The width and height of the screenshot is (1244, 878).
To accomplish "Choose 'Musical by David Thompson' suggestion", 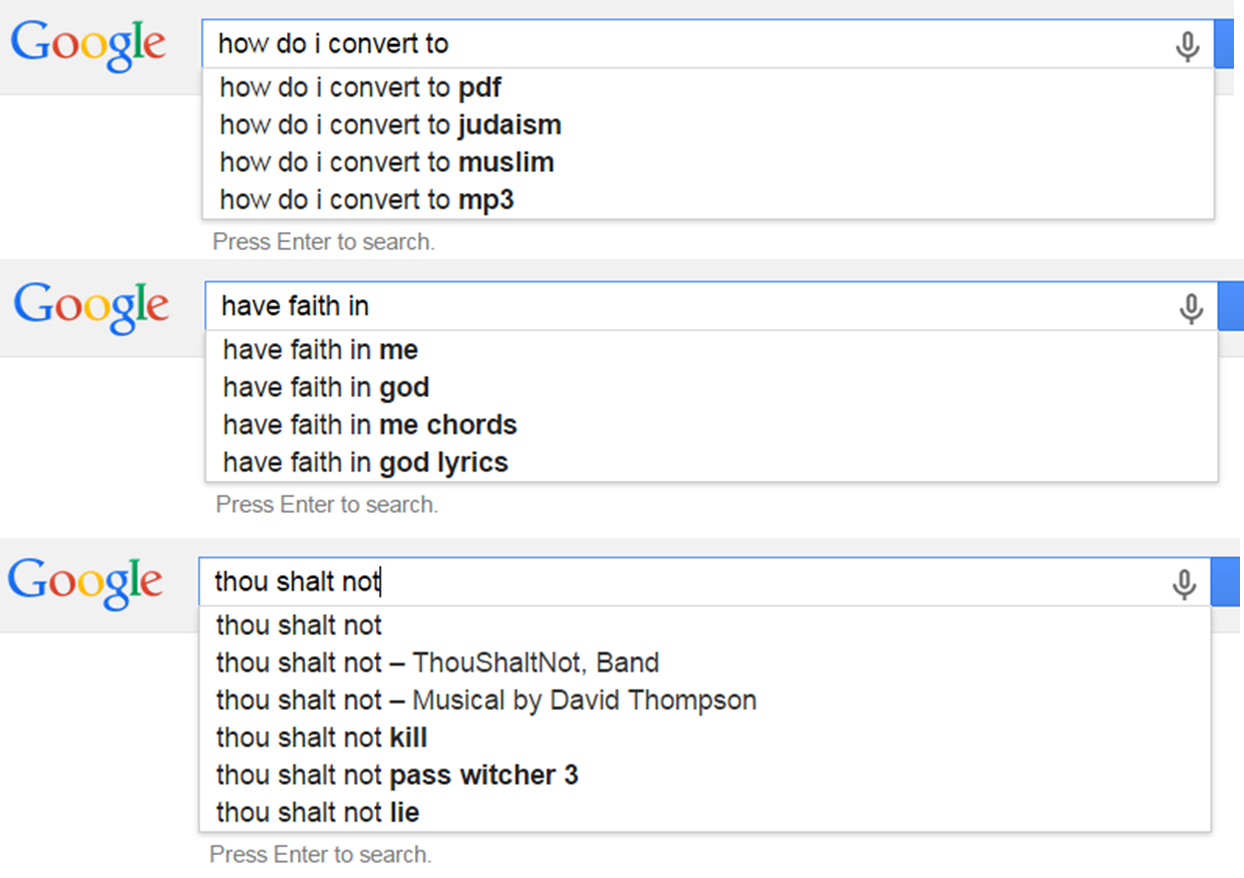I will click(x=486, y=700).
